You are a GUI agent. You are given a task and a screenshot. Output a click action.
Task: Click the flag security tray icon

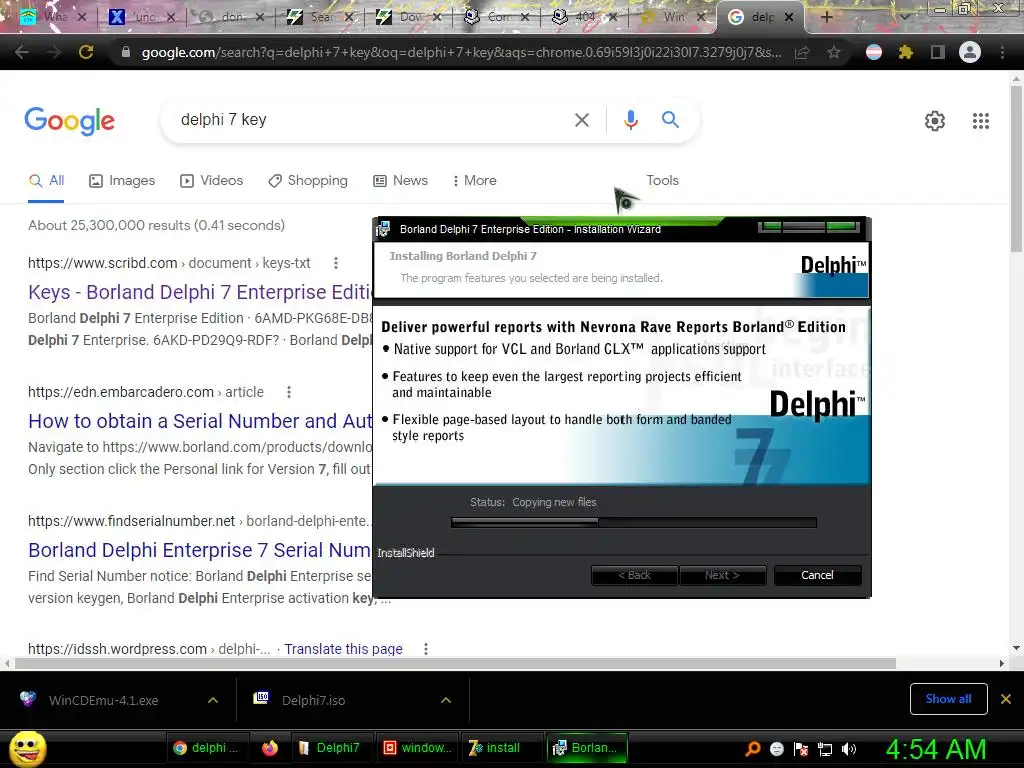(801, 749)
